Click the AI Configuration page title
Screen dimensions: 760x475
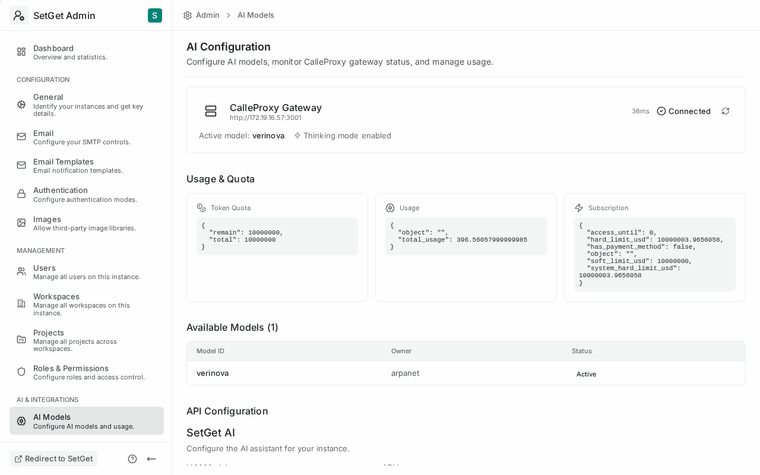coord(229,47)
